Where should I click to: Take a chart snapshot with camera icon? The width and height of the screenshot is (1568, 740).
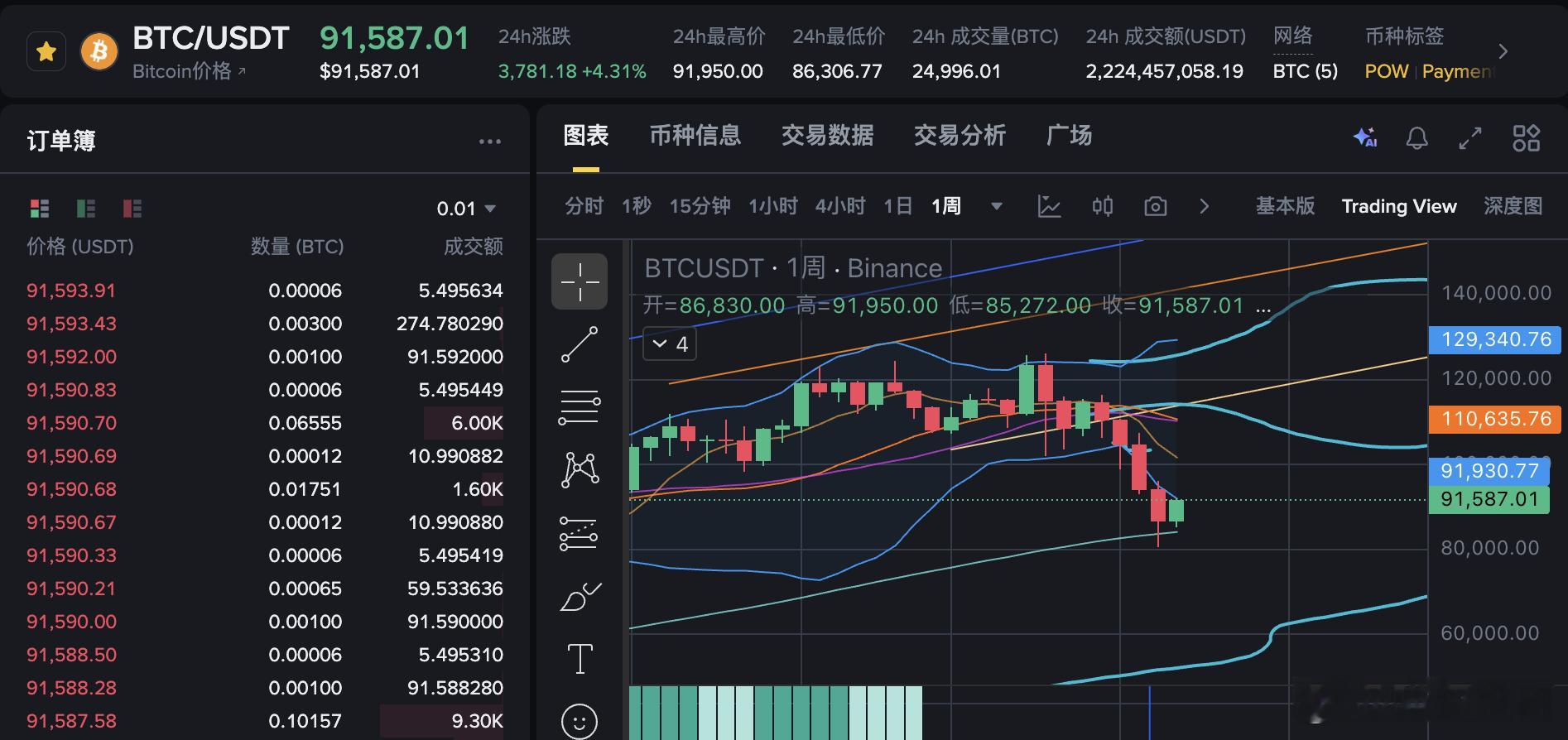[x=1156, y=206]
